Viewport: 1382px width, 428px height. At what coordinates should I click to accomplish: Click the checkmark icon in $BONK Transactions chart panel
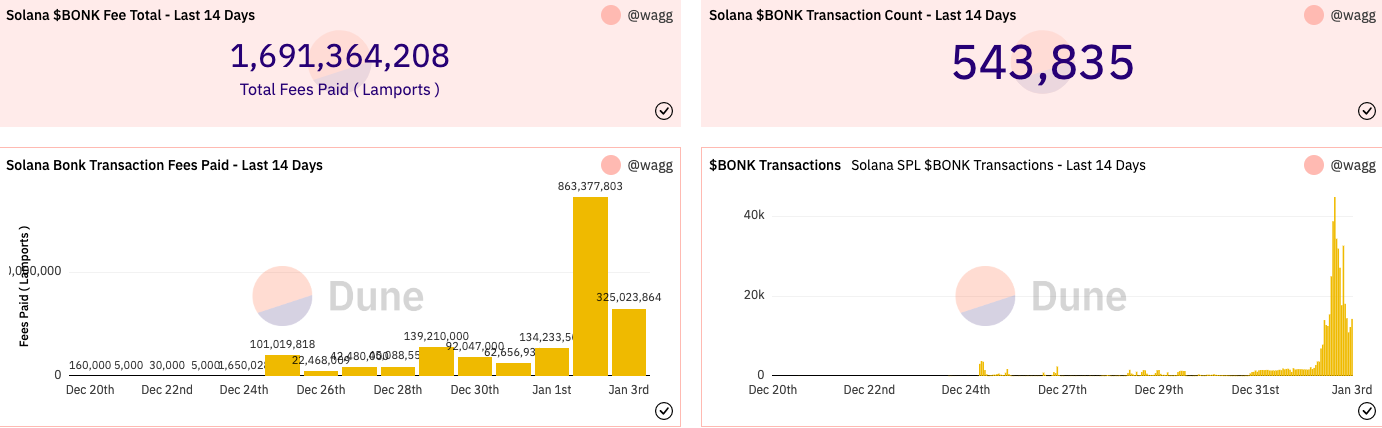[x=1367, y=411]
